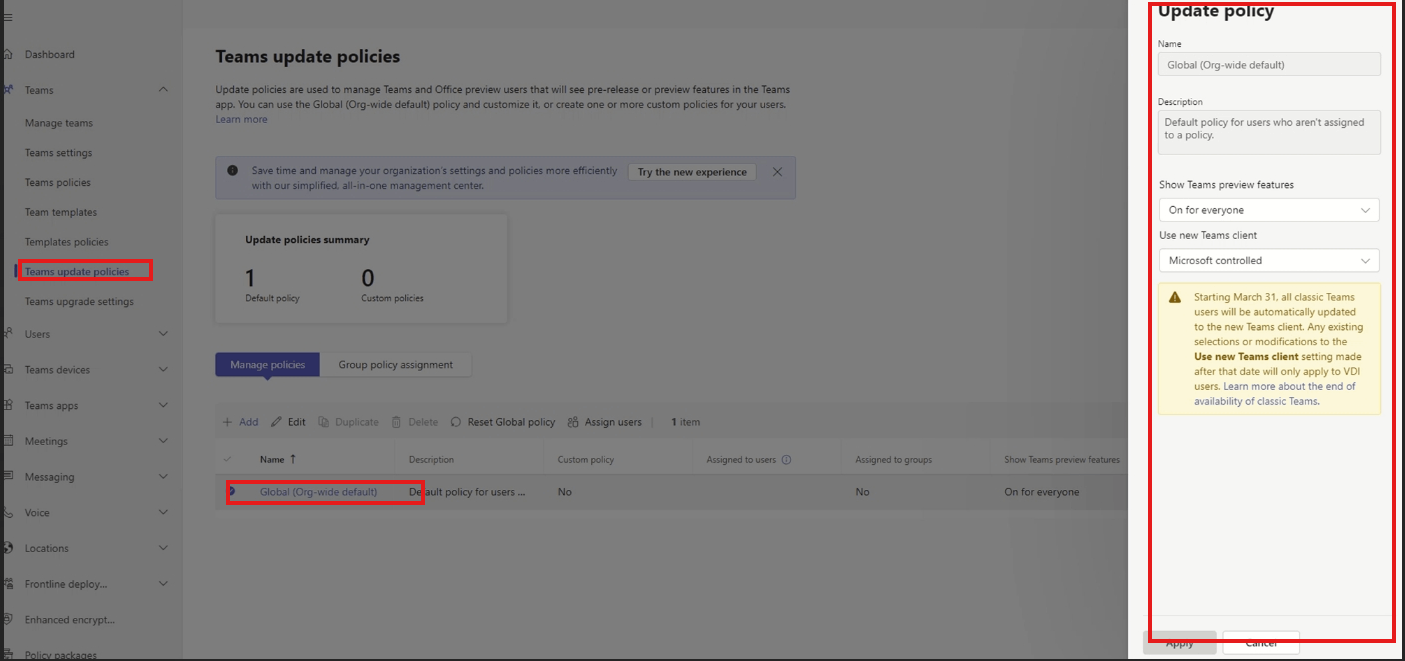Open Teams upgrade settings page
1405x661 pixels.
click(79, 302)
